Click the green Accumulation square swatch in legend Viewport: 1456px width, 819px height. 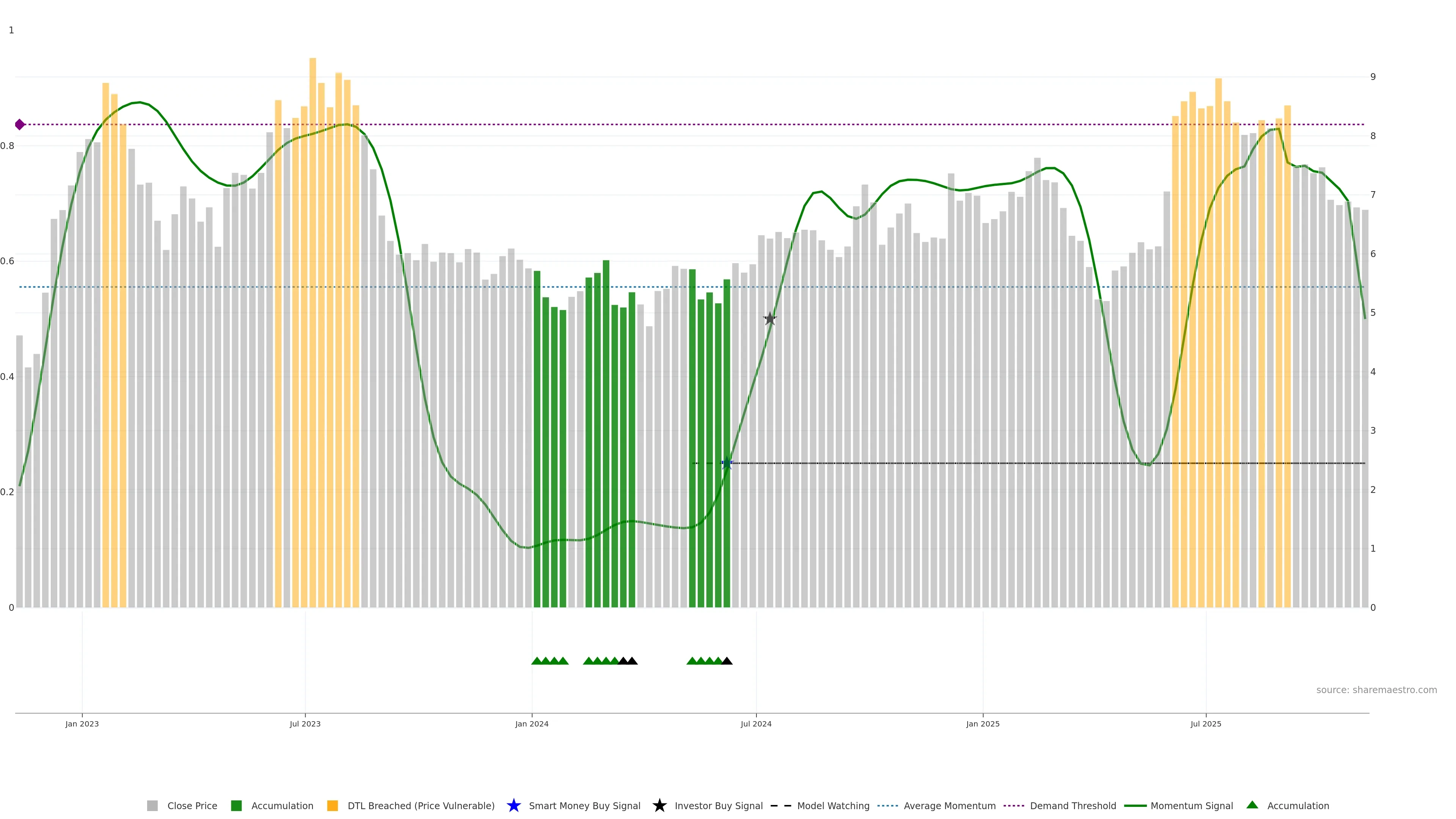pos(236,806)
